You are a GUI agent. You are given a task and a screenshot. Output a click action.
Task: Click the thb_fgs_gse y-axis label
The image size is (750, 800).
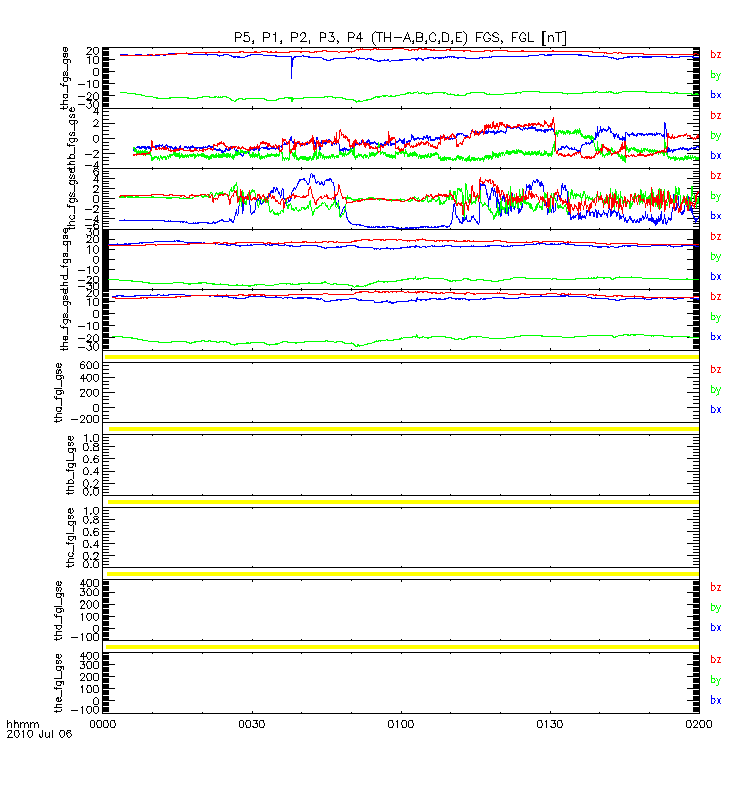click(72, 140)
